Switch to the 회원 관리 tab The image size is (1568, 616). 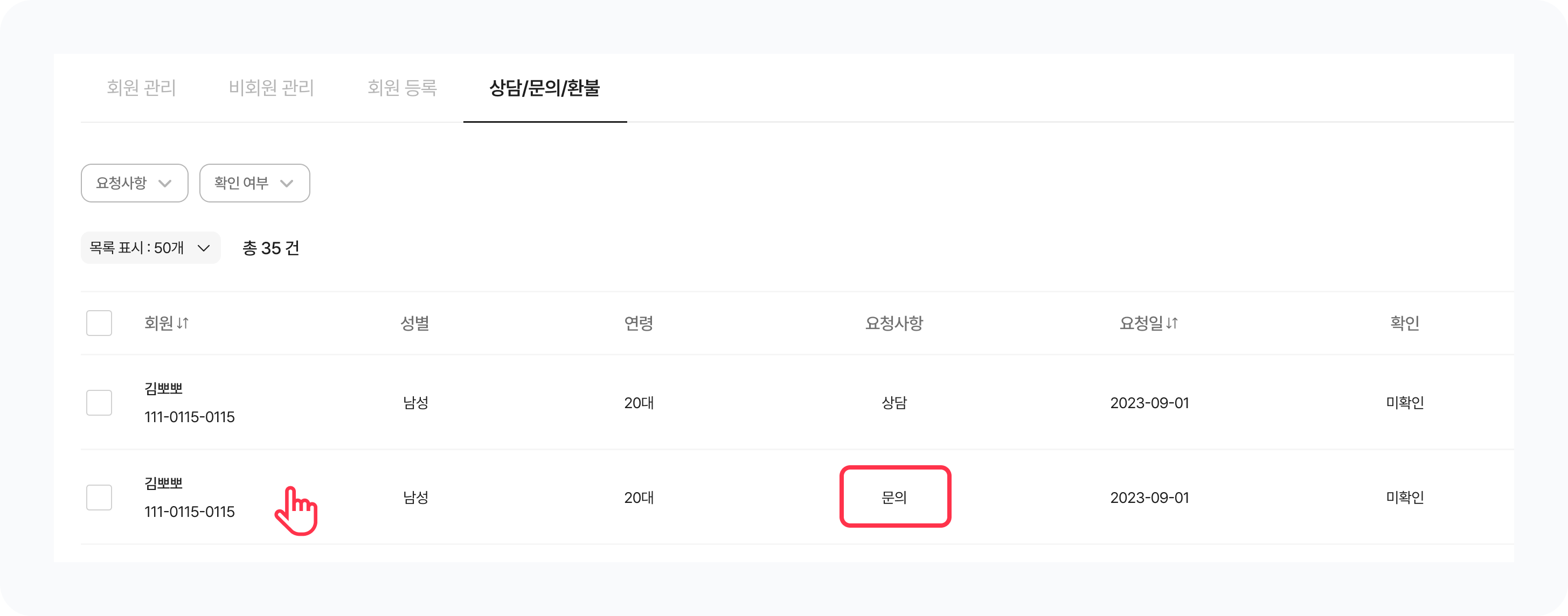click(x=141, y=88)
